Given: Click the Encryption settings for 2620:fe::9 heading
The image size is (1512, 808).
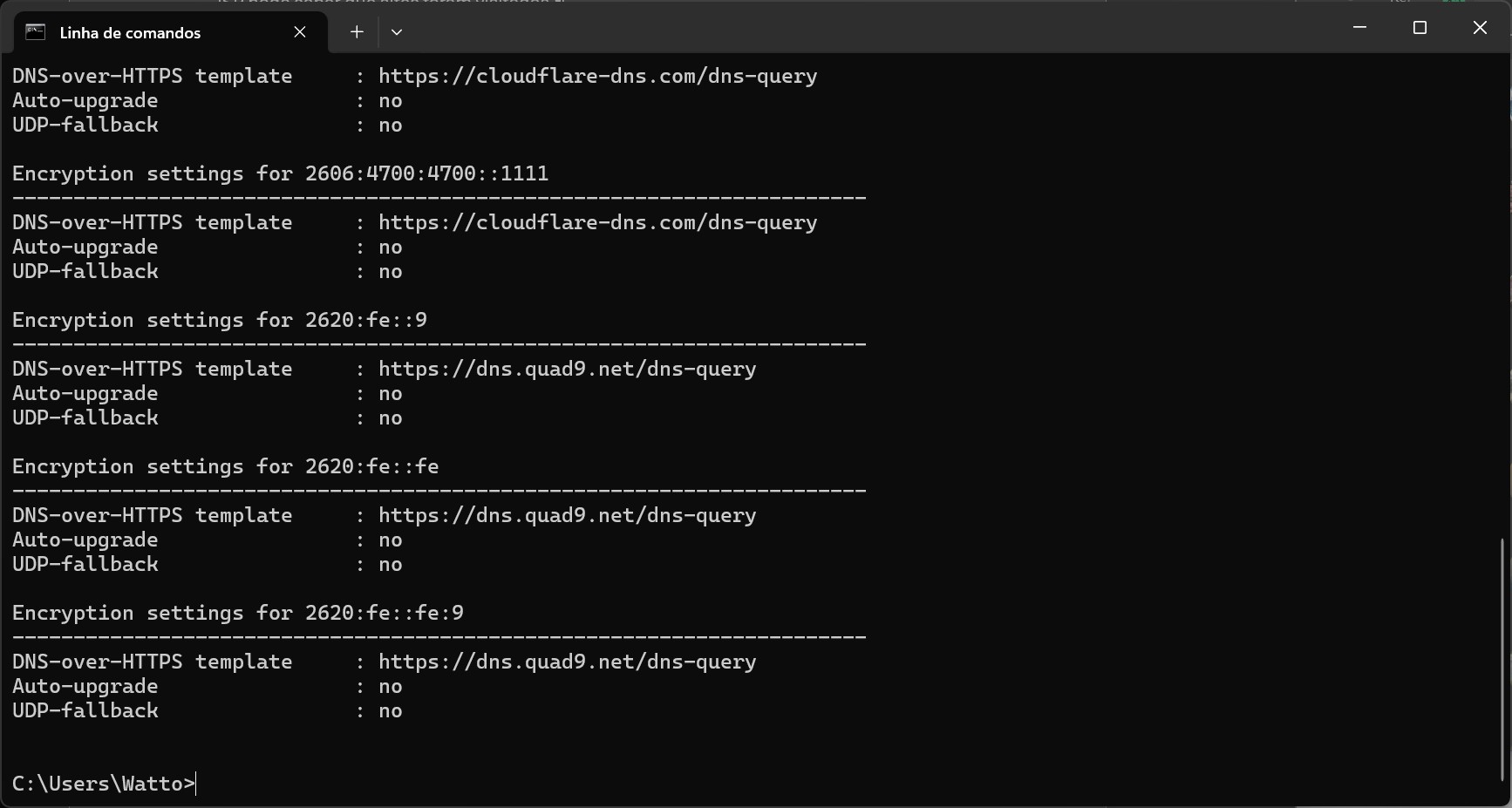Looking at the screenshot, I should coord(220,320).
